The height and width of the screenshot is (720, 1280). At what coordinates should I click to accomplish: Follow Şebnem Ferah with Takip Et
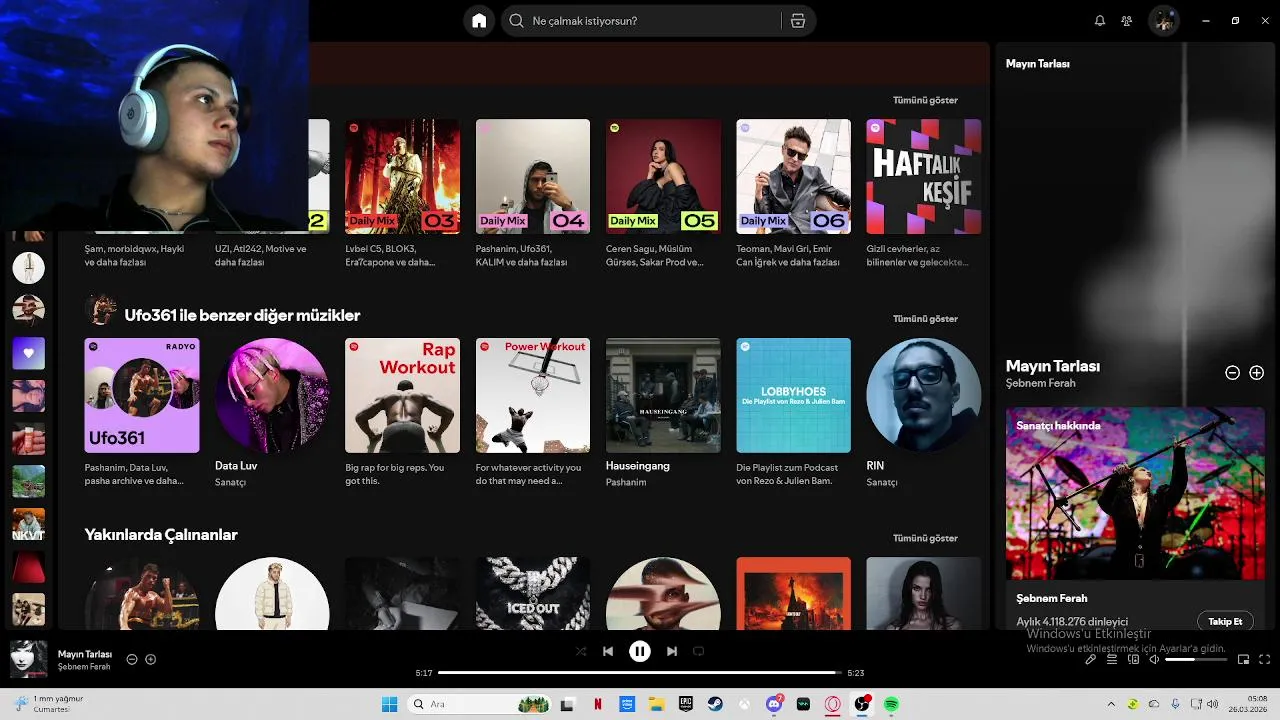click(1225, 621)
